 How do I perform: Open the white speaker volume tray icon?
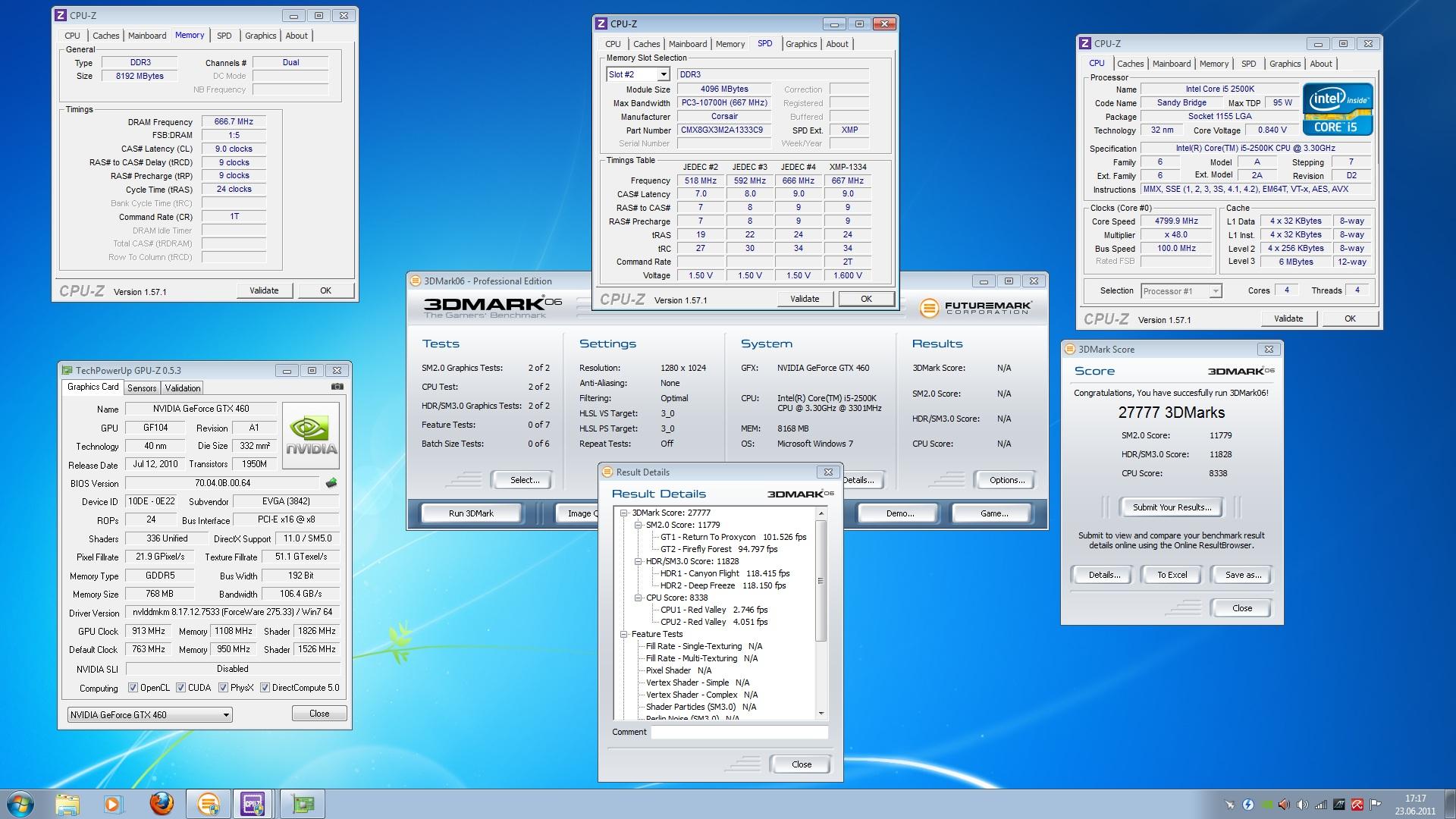pos(1303,805)
